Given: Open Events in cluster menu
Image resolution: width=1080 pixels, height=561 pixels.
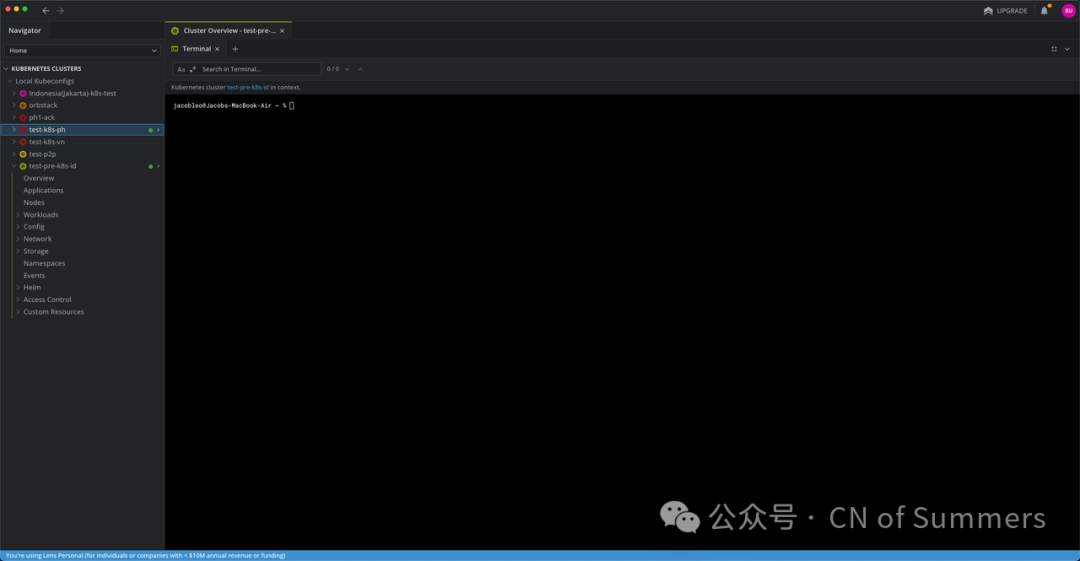Looking at the screenshot, I should coord(34,276).
